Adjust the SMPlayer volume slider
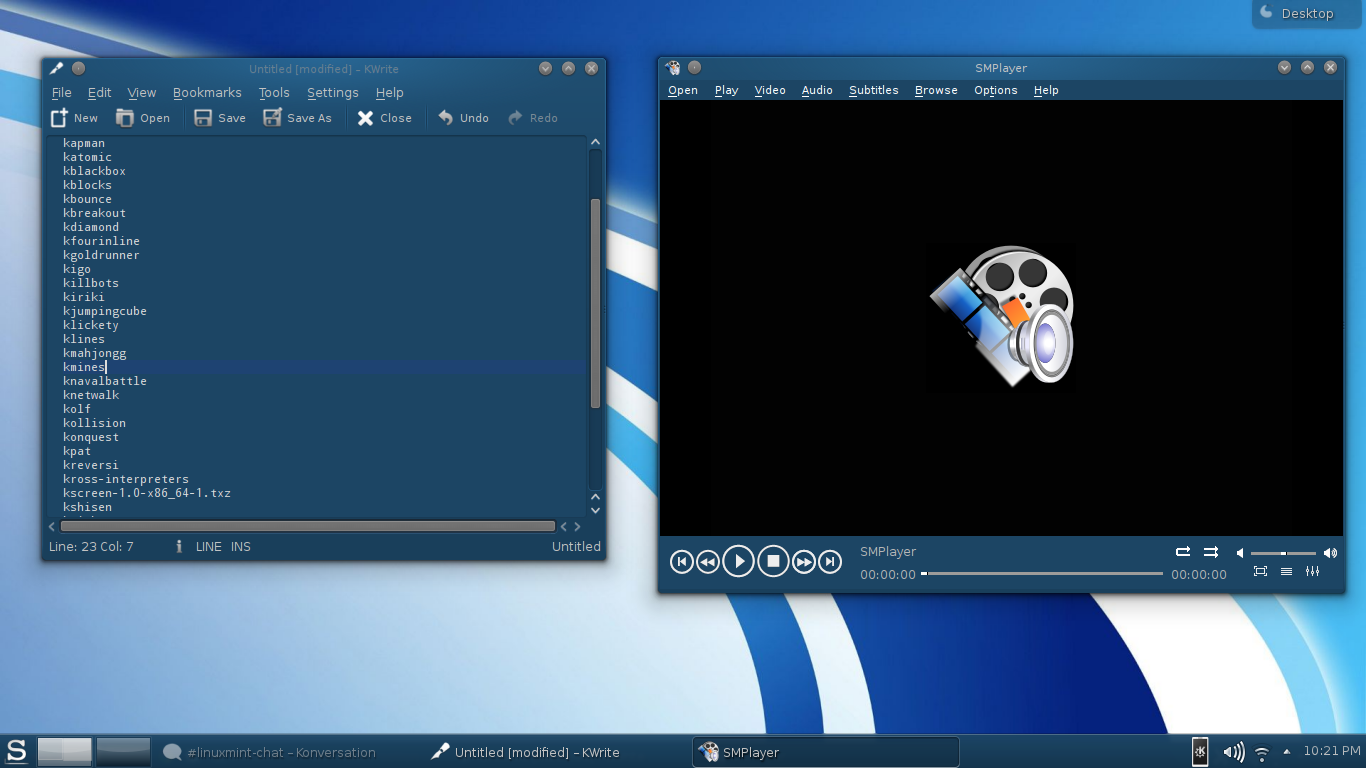The width and height of the screenshot is (1366, 768). point(1283,553)
